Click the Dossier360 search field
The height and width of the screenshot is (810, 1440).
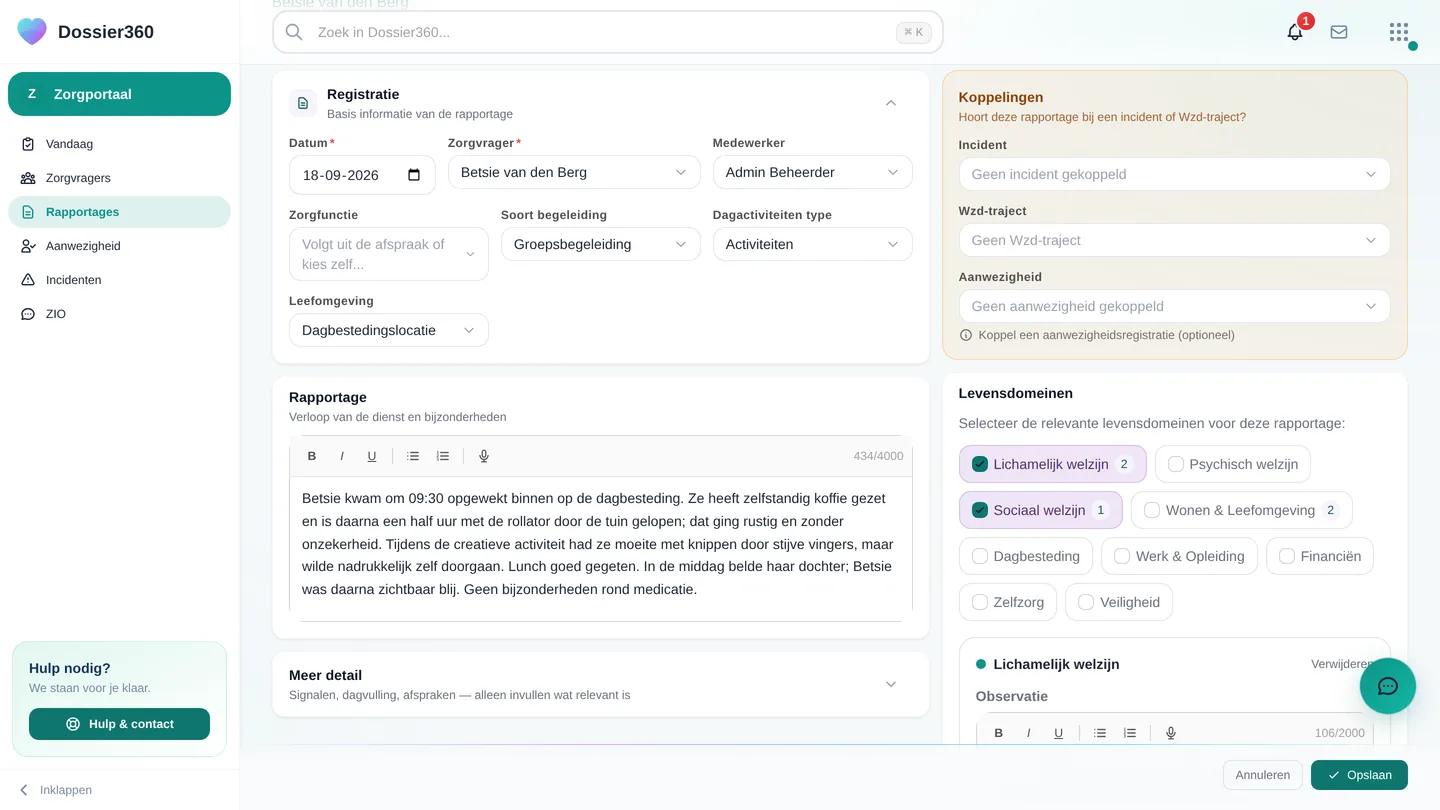608,32
